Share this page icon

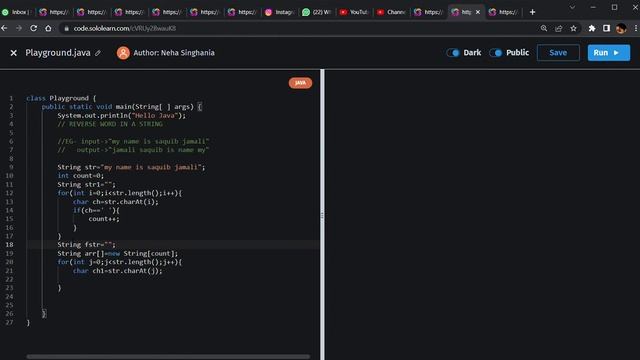[x=558, y=28]
